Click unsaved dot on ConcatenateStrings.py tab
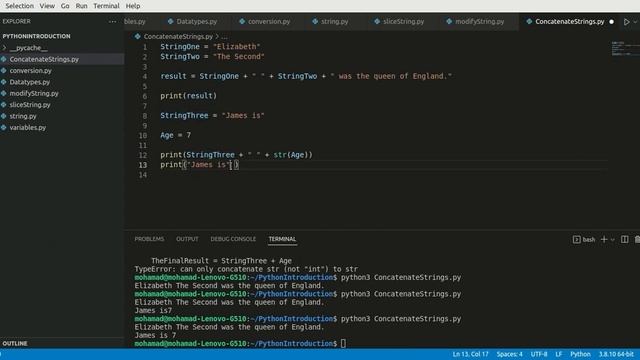The height and width of the screenshot is (360, 640). [x=611, y=22]
